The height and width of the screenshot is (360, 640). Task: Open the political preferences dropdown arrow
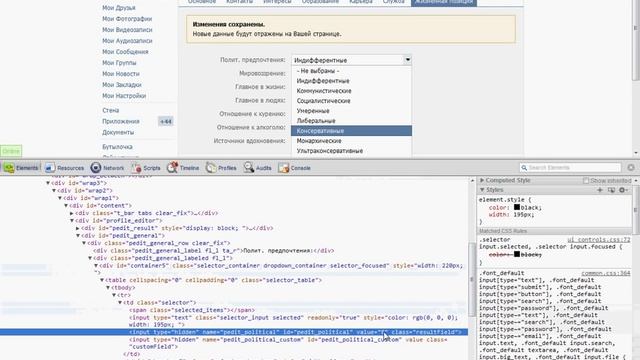[407, 60]
